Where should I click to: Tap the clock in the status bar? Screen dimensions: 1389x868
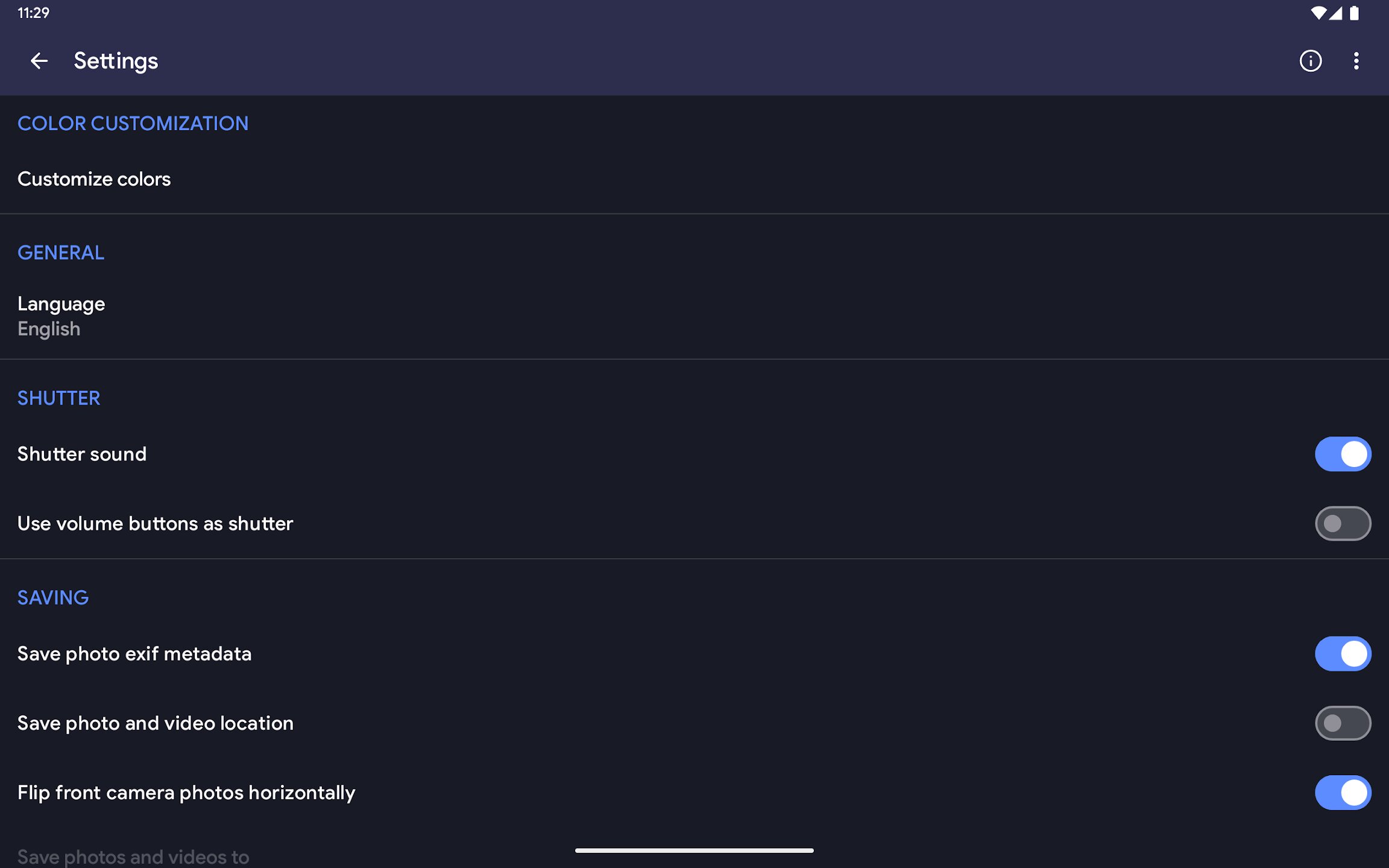tap(33, 13)
